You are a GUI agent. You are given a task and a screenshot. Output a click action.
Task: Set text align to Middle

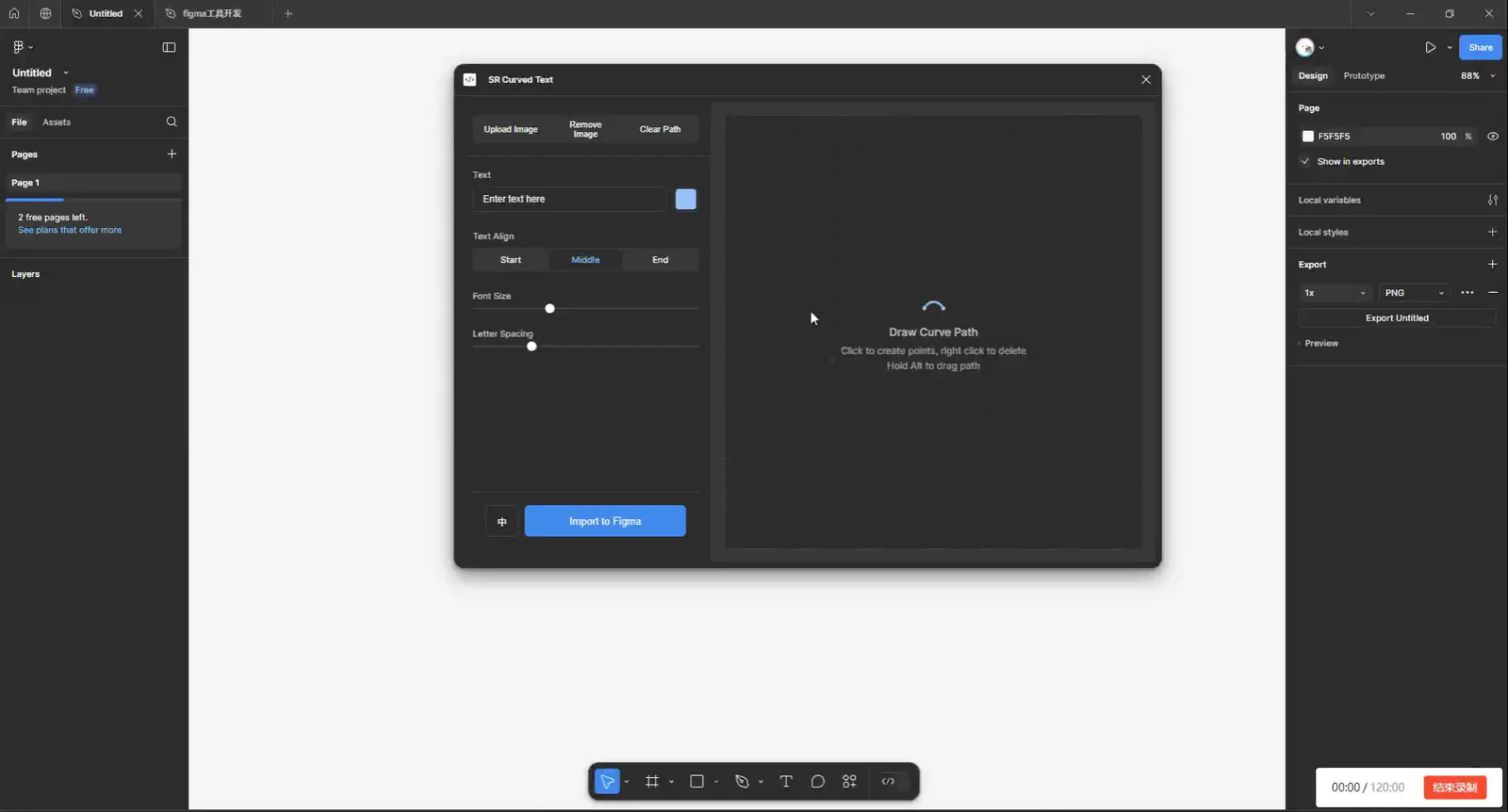585,259
